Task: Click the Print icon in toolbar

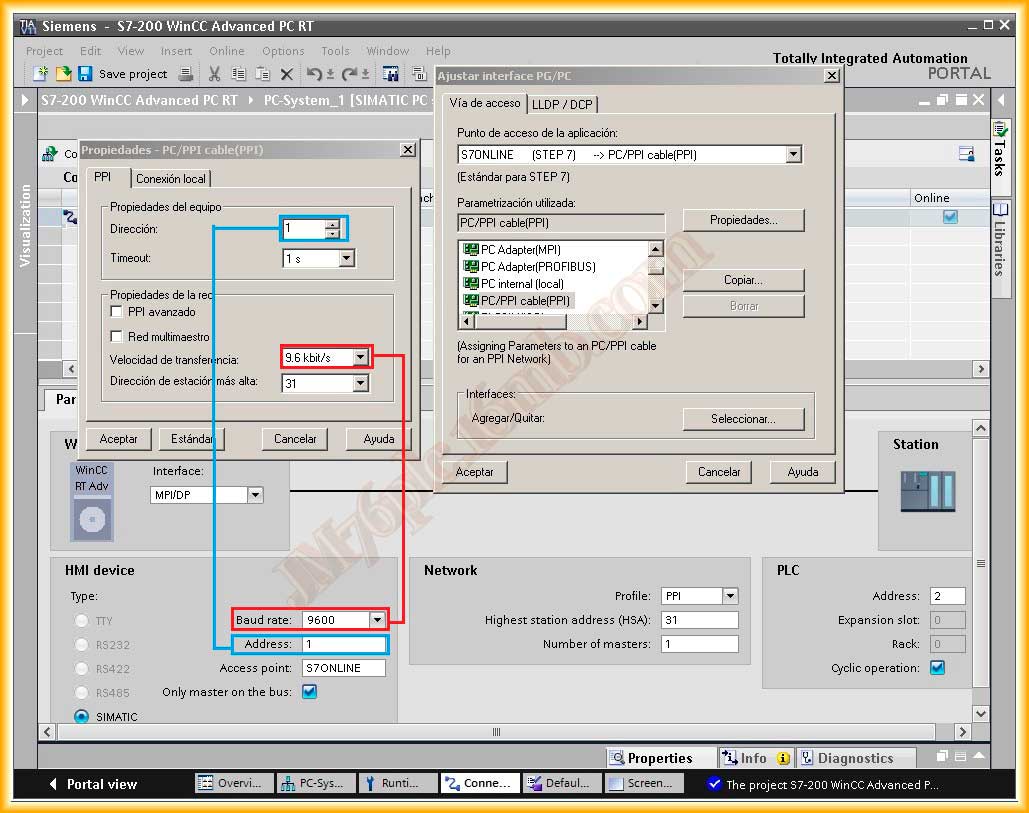Action: pos(186,74)
